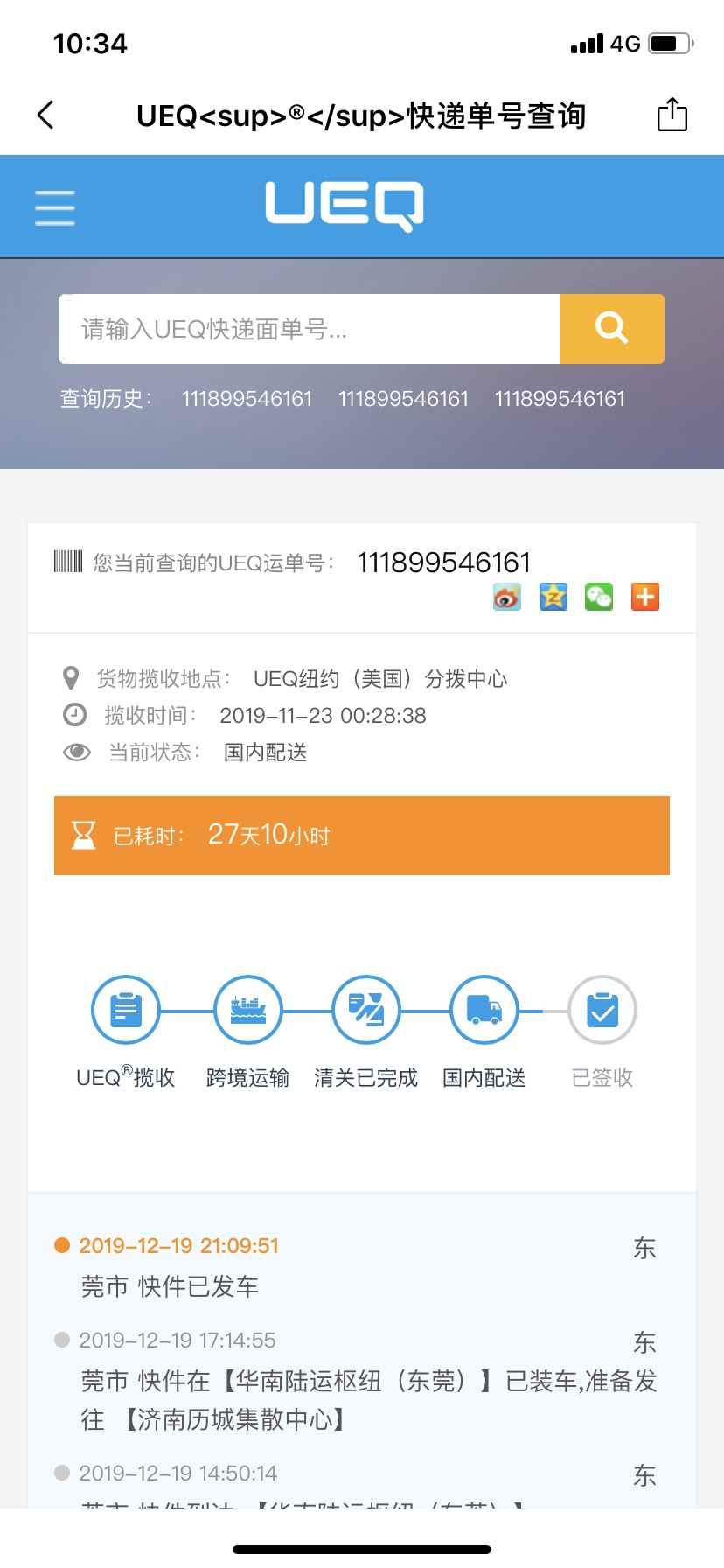Select the 跨境运输 ship icon
The height and width of the screenshot is (1568, 724).
(x=248, y=1010)
